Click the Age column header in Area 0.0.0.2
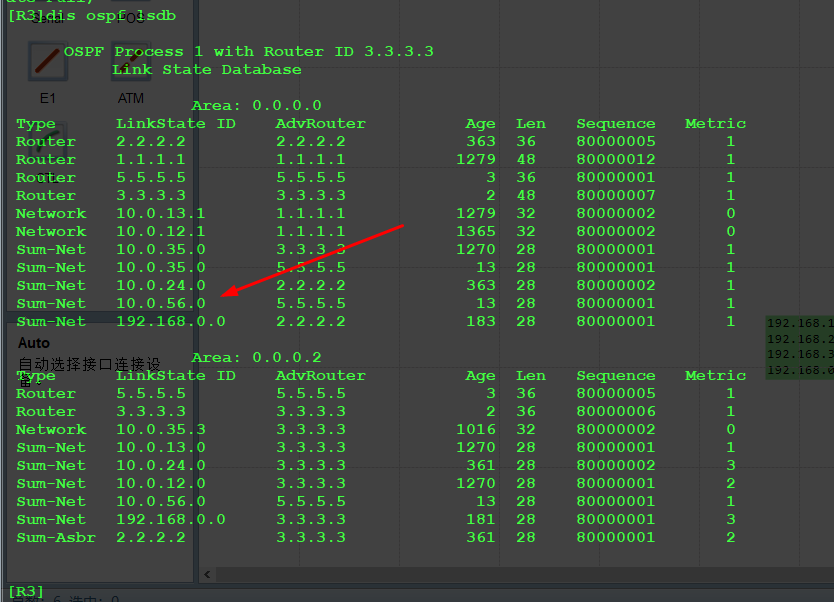Viewport: 834px width, 602px height. coord(481,375)
